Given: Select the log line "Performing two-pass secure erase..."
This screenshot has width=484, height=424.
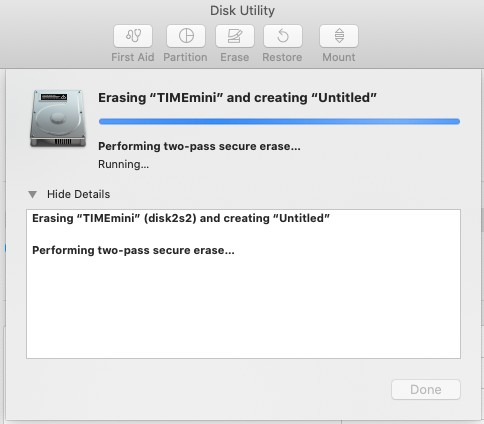Looking at the screenshot, I should click(x=133, y=250).
